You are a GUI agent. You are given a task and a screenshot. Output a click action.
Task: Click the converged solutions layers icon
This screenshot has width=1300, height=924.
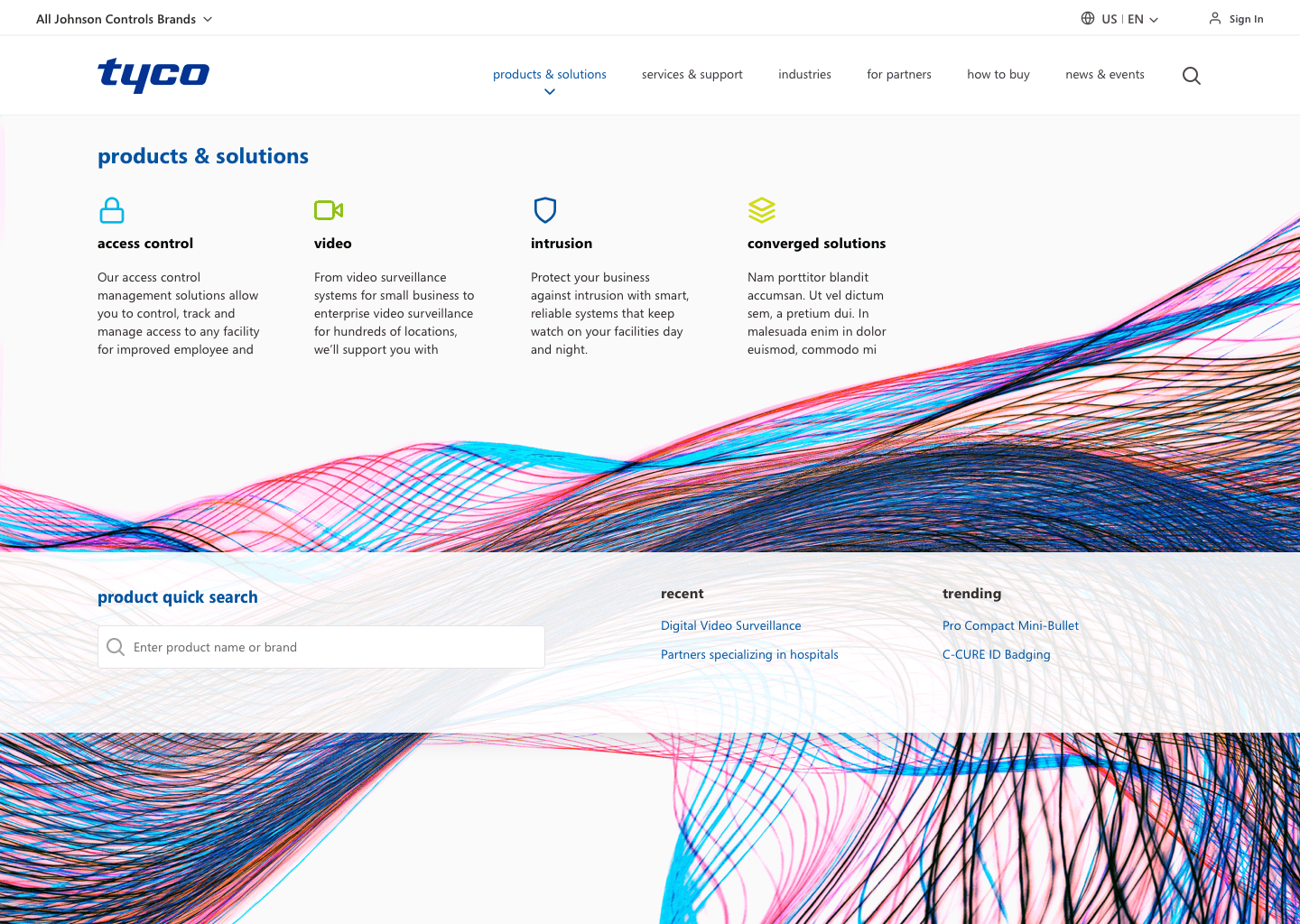coord(762,210)
